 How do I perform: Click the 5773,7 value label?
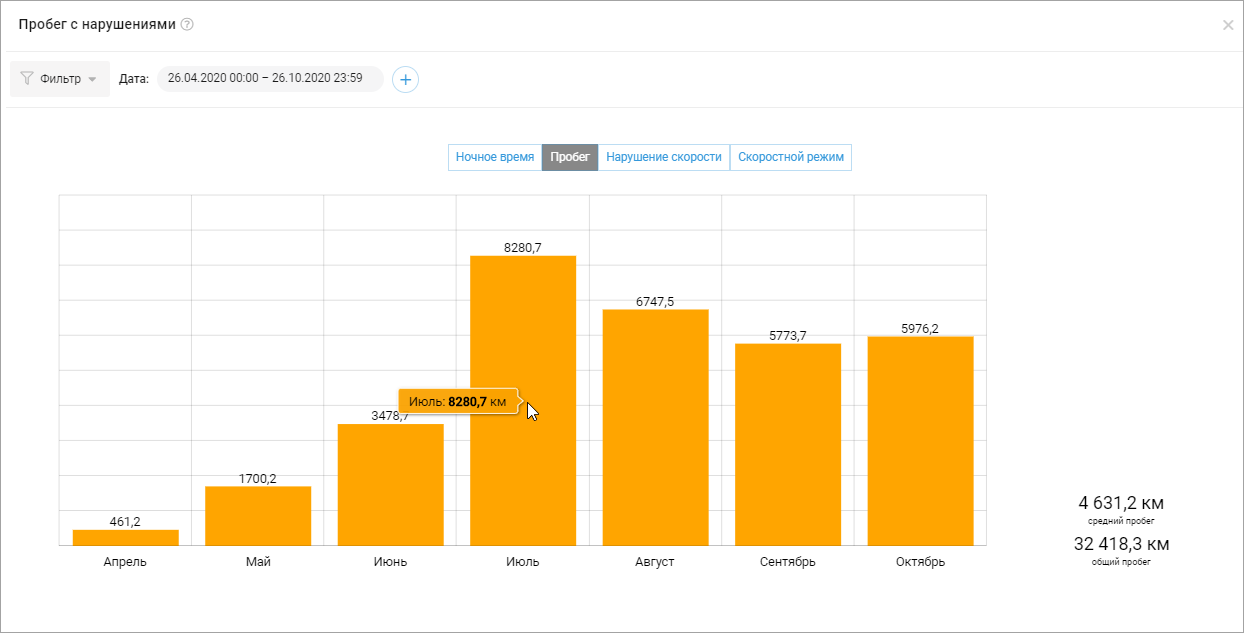click(x=788, y=336)
